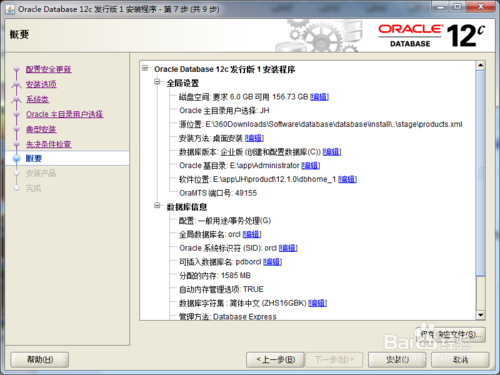The width and height of the screenshot is (500, 375).
Task: Click 编辑 link next to 全局数据库名
Action: (252, 234)
